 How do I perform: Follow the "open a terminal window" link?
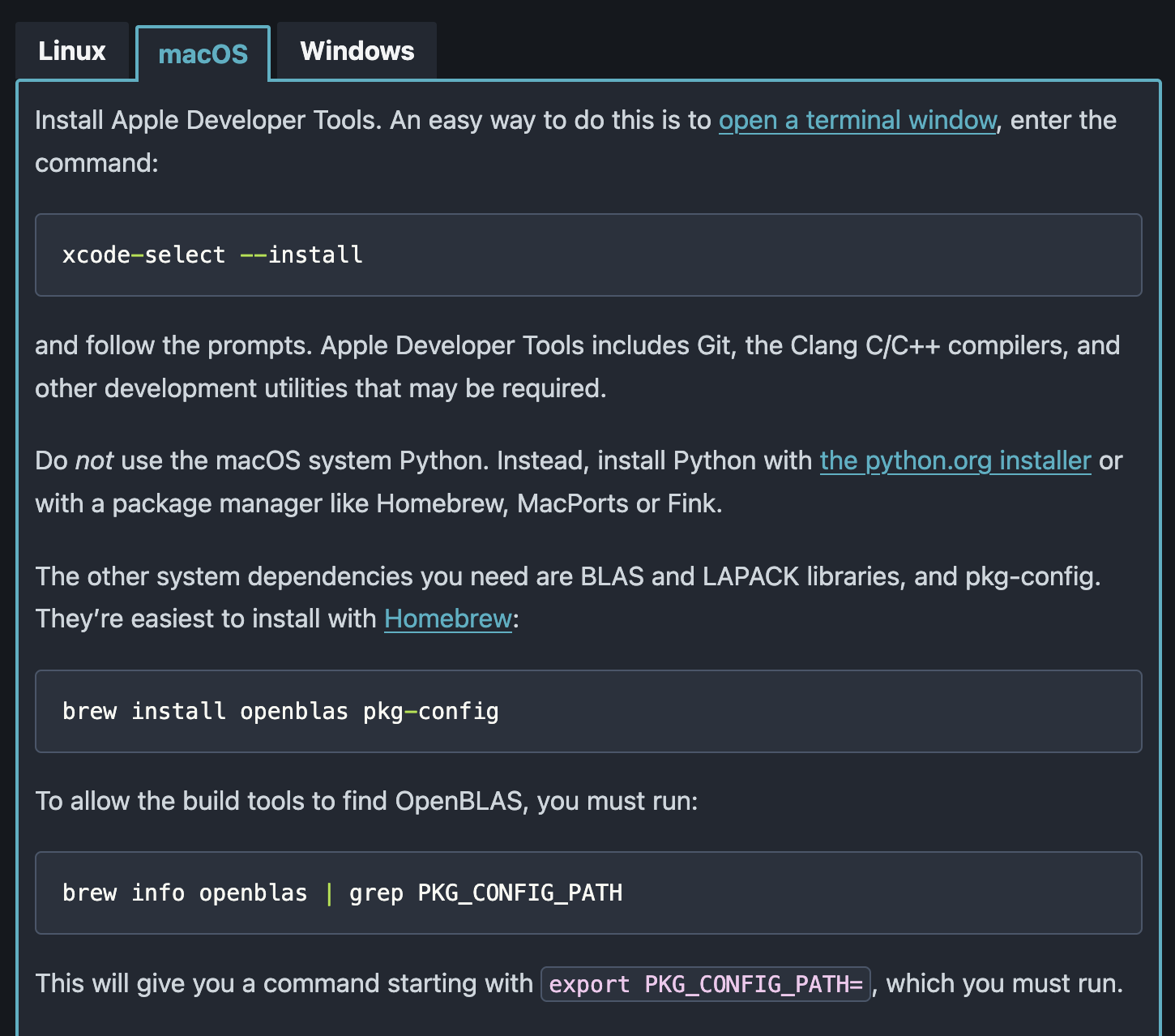click(857, 120)
